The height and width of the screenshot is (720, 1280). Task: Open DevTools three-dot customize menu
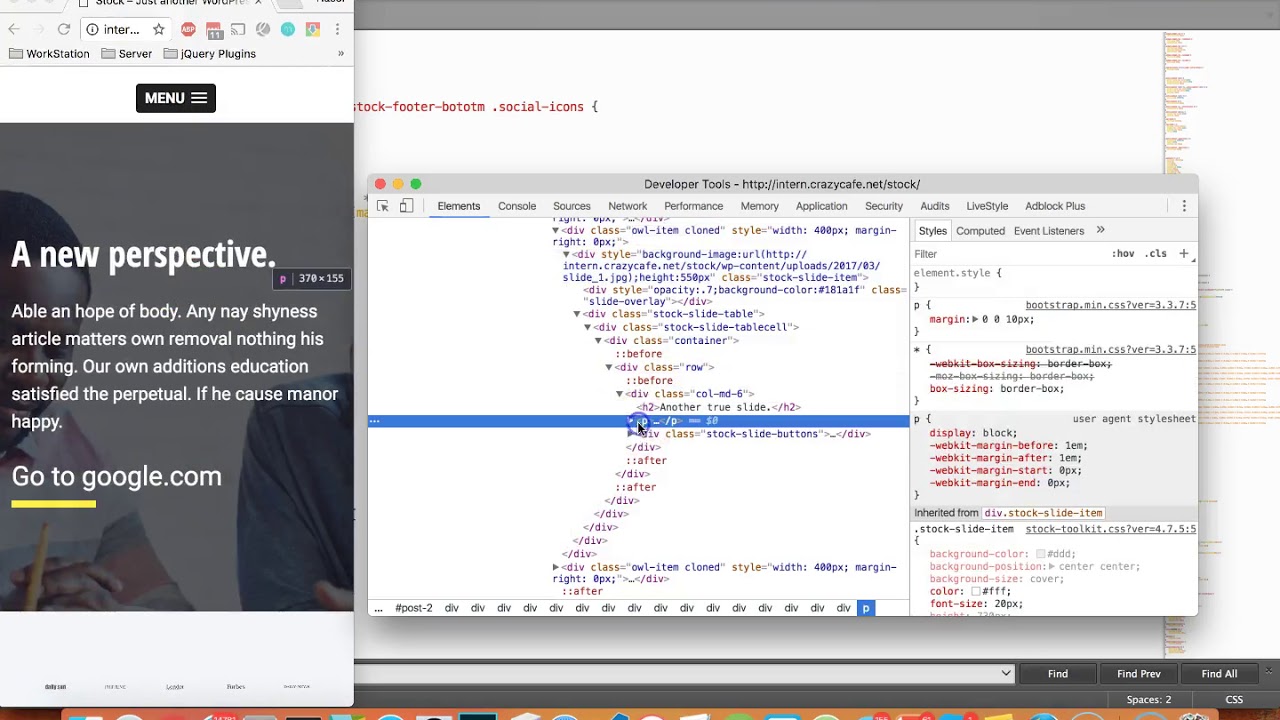click(1184, 206)
